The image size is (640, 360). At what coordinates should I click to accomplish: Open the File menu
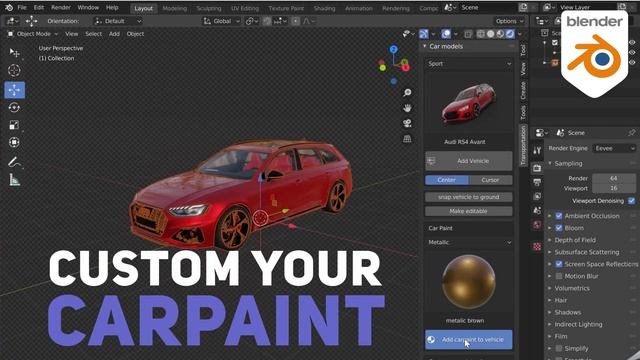(x=22, y=7)
